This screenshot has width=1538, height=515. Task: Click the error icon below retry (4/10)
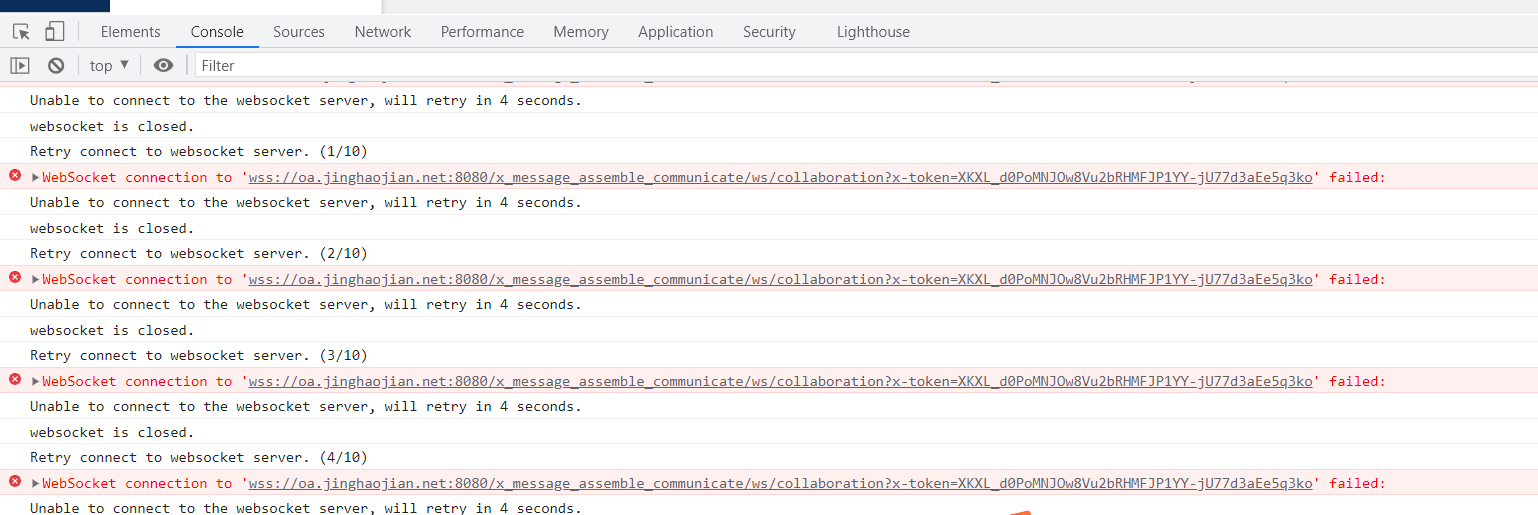[x=15, y=482]
